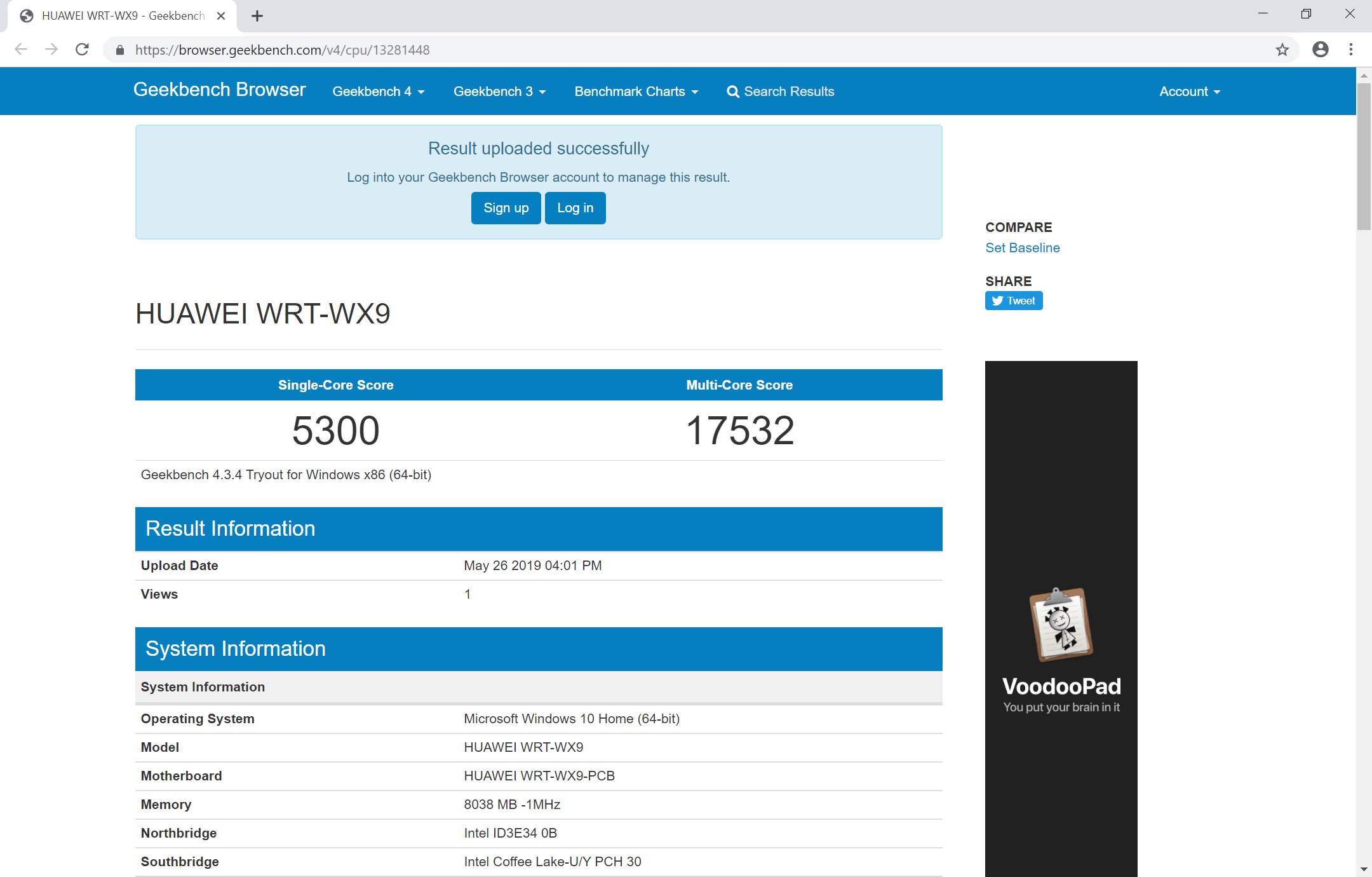Expand the Geekbench 3 dropdown
The height and width of the screenshot is (877, 1372).
(499, 92)
